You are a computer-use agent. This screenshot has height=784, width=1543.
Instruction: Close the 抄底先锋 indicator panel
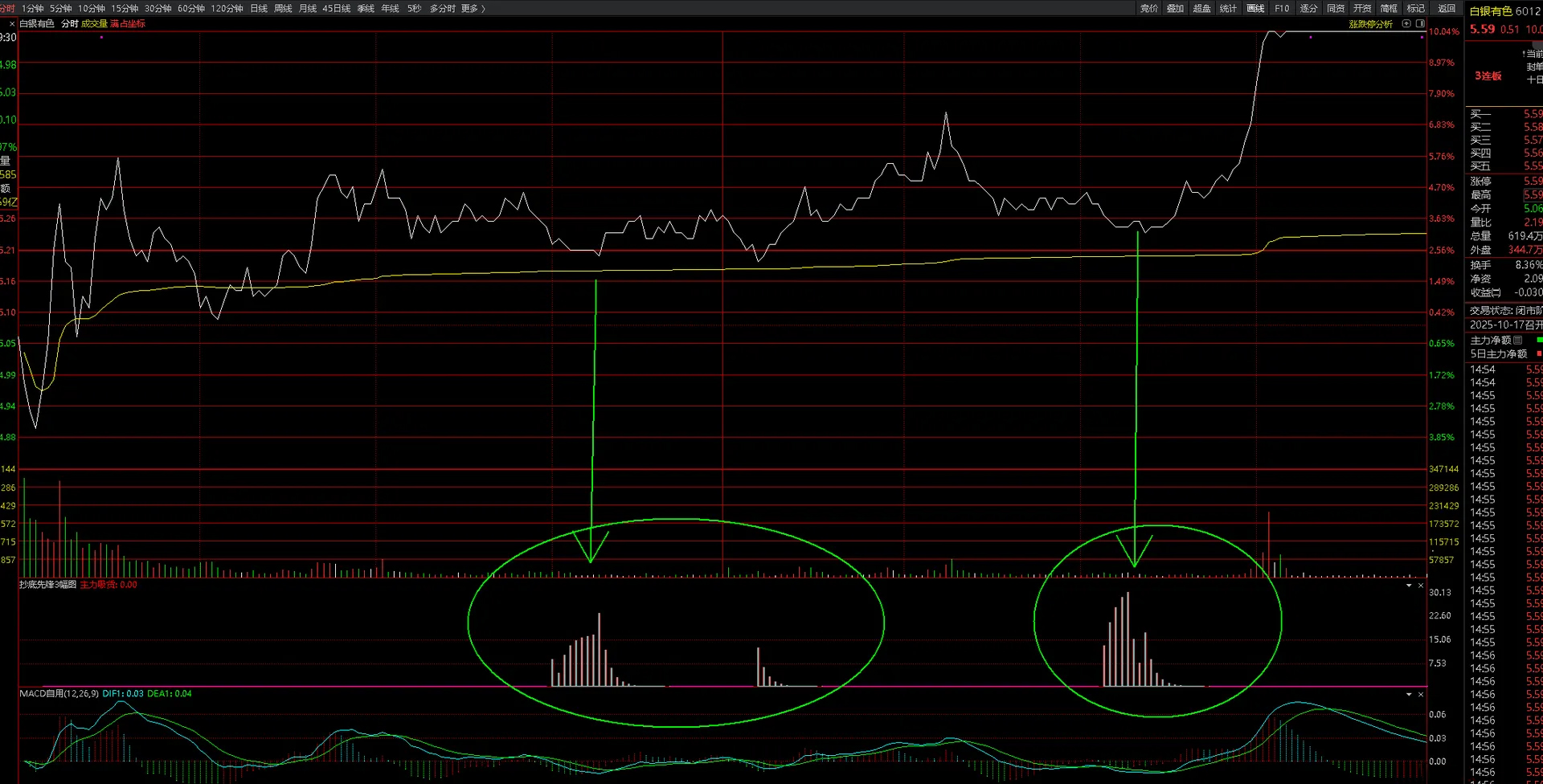pos(1421,585)
